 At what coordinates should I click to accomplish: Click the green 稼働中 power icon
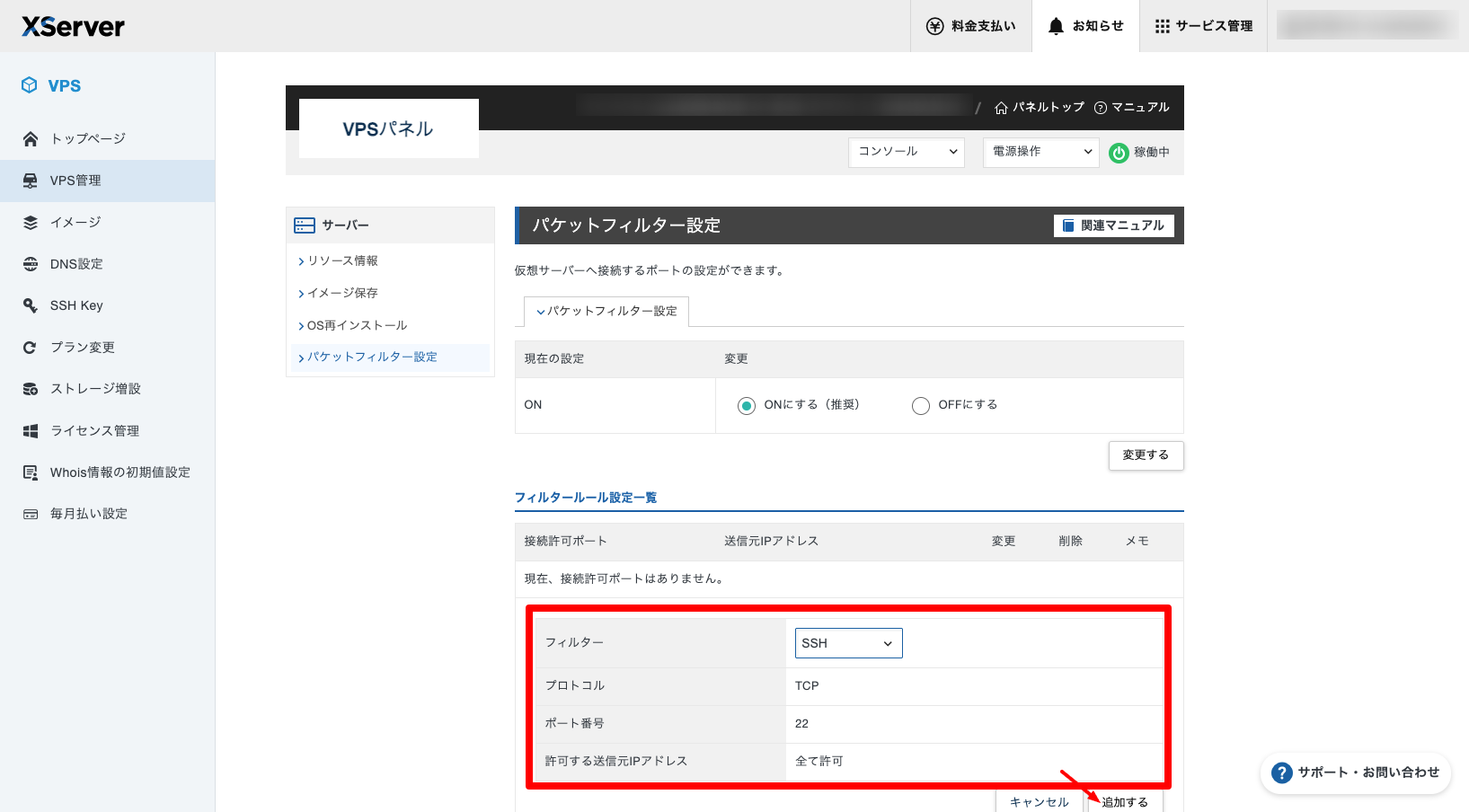point(1119,153)
